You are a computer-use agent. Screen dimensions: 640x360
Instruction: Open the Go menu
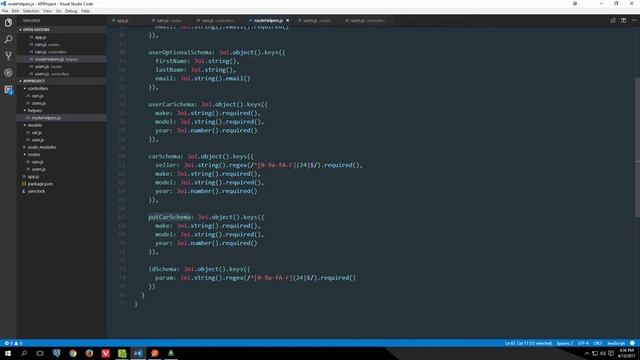[58, 11]
